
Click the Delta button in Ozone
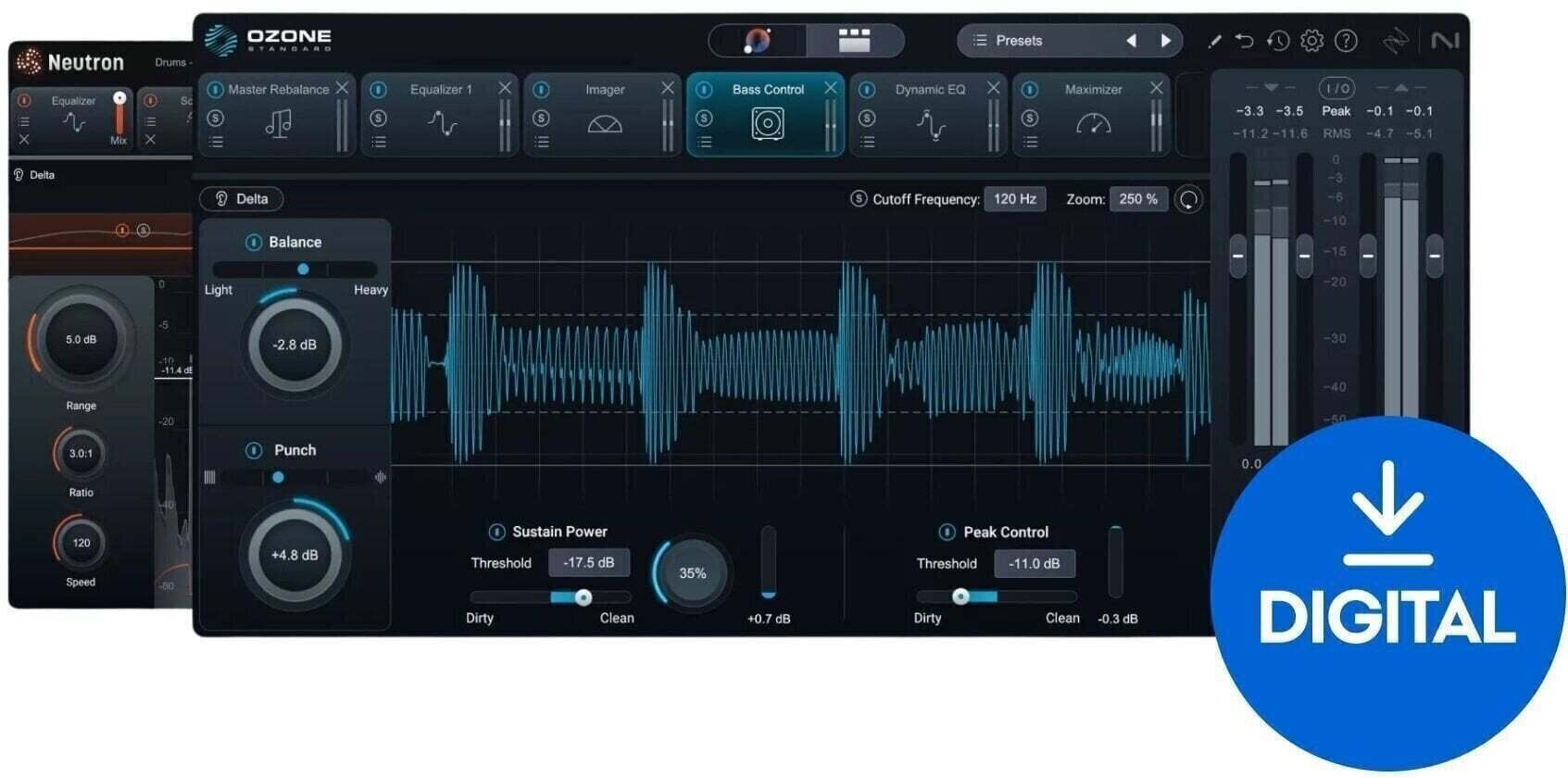(242, 199)
